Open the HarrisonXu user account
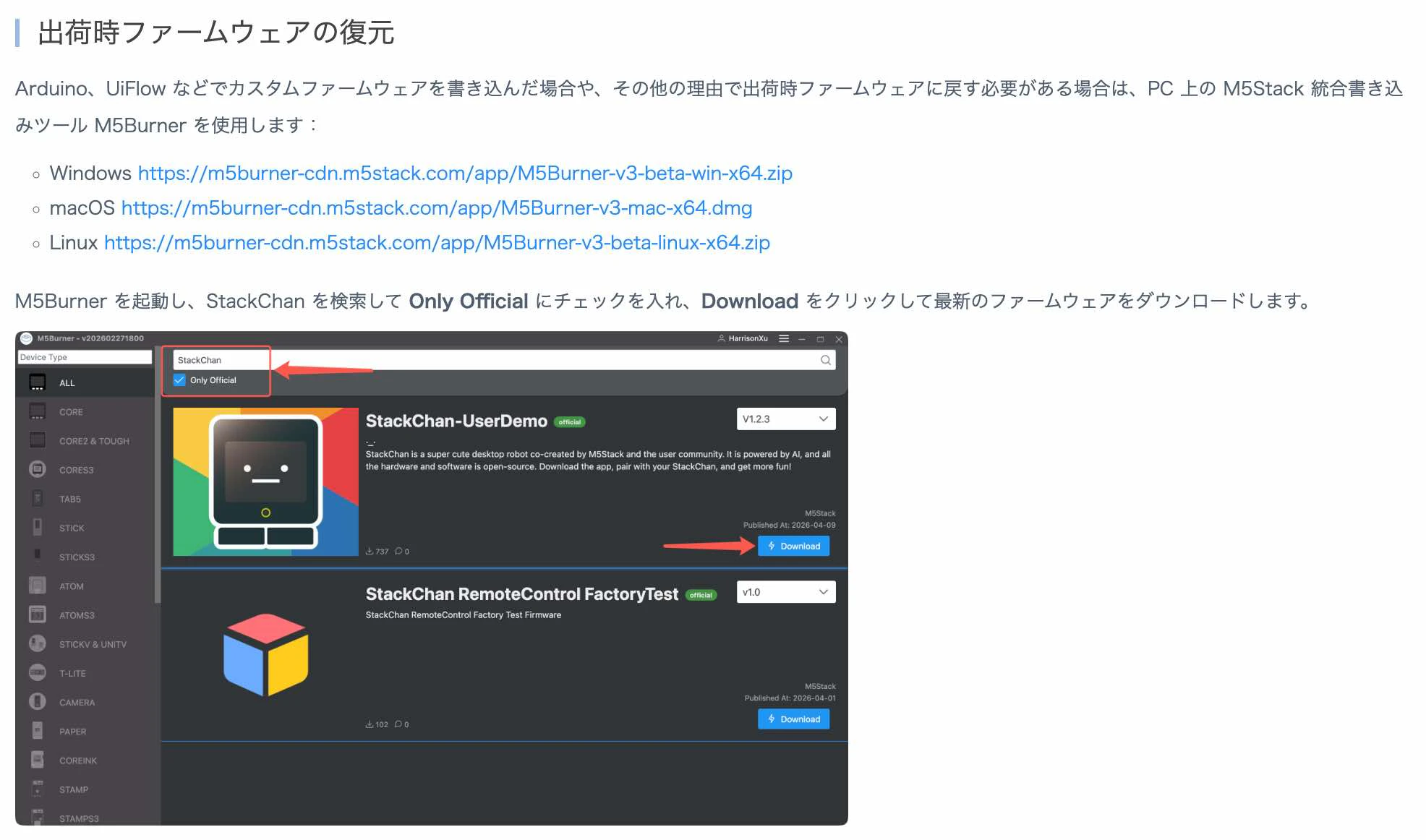 [x=743, y=338]
